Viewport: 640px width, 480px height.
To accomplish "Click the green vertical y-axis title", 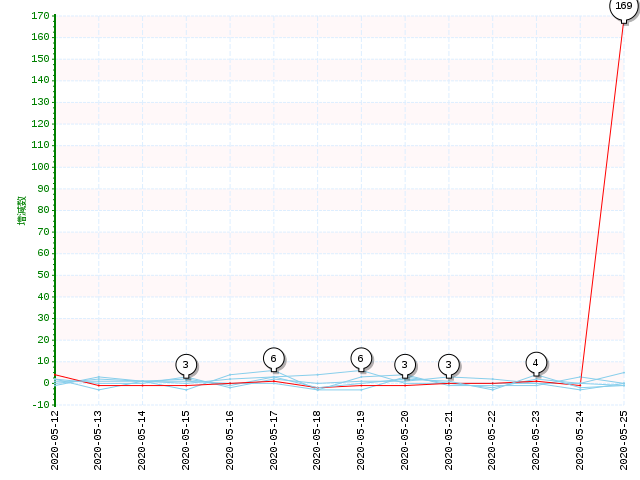I will (22, 210).
